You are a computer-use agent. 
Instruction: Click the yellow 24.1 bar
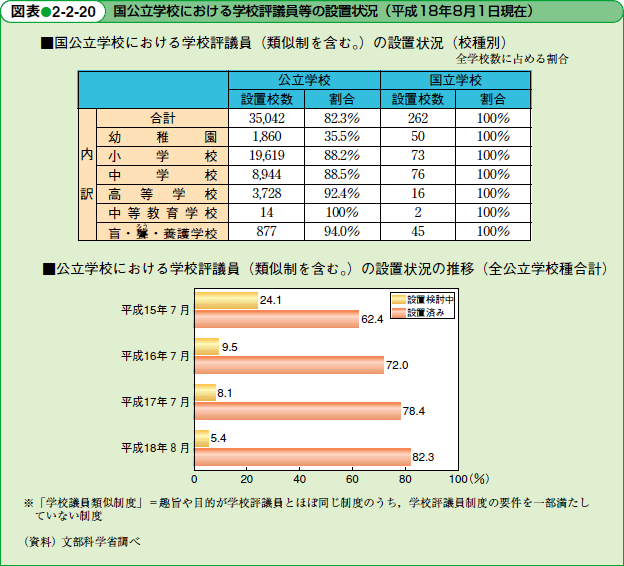click(x=226, y=301)
